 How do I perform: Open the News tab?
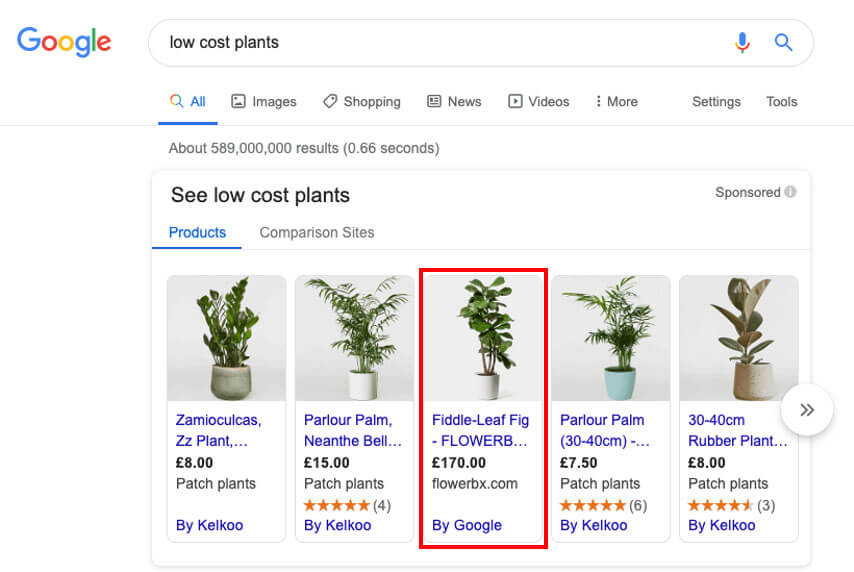pyautogui.click(x=454, y=102)
